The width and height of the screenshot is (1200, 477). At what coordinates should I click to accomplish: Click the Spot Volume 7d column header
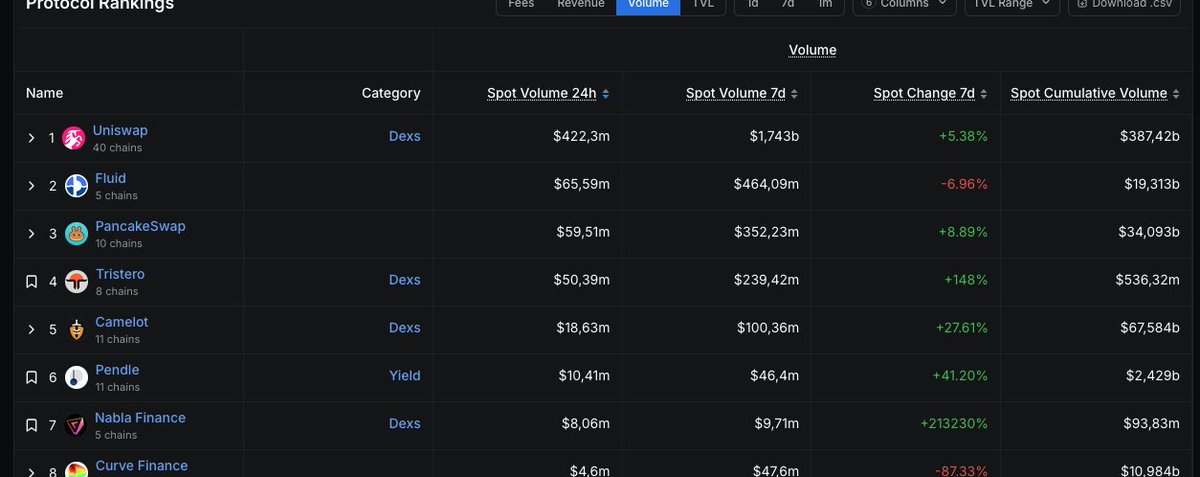(x=736, y=93)
